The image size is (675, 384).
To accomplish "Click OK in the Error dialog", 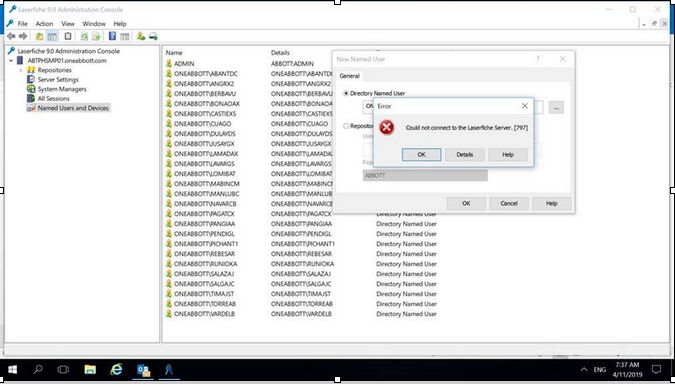I will click(x=421, y=155).
